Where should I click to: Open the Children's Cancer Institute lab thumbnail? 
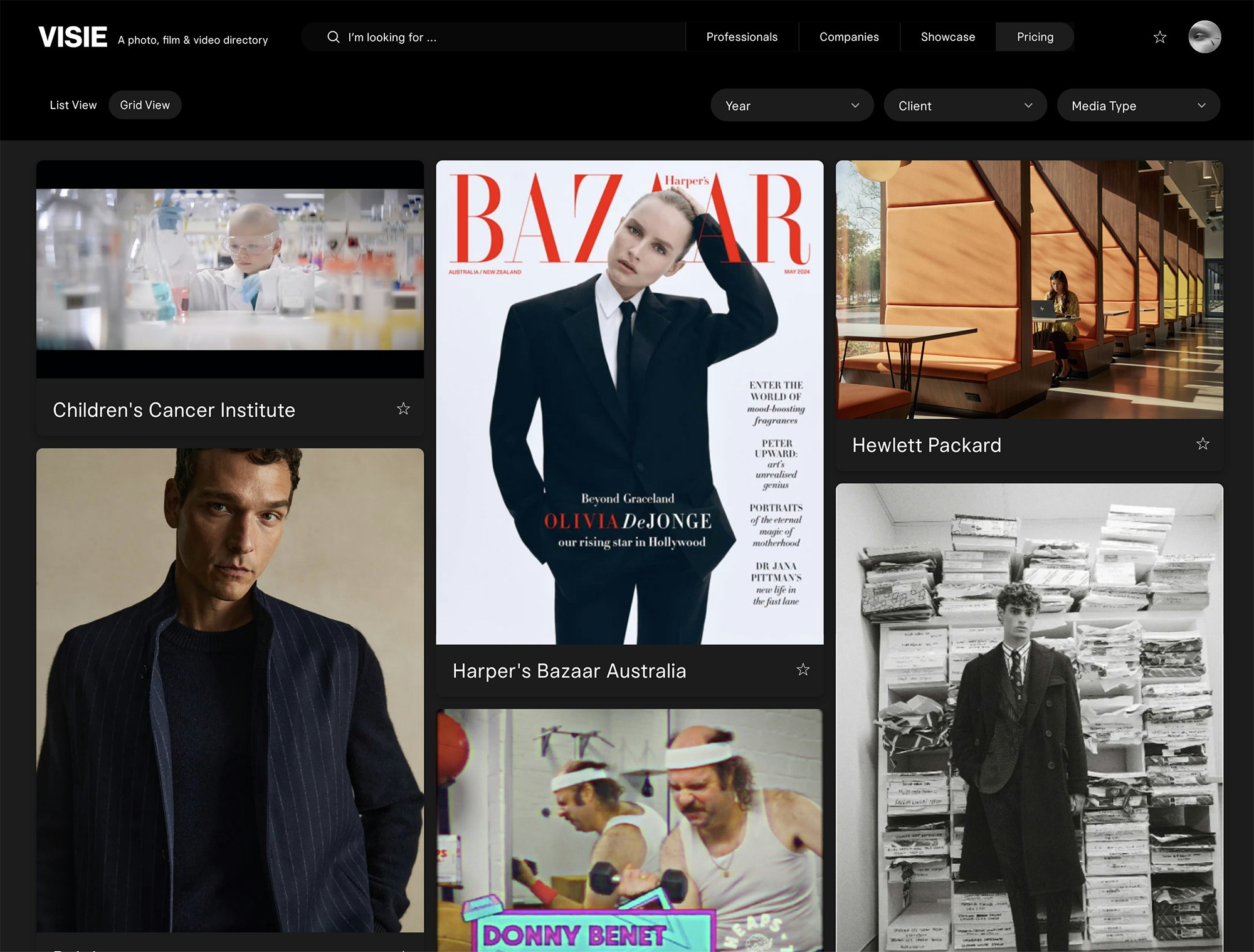tap(230, 269)
